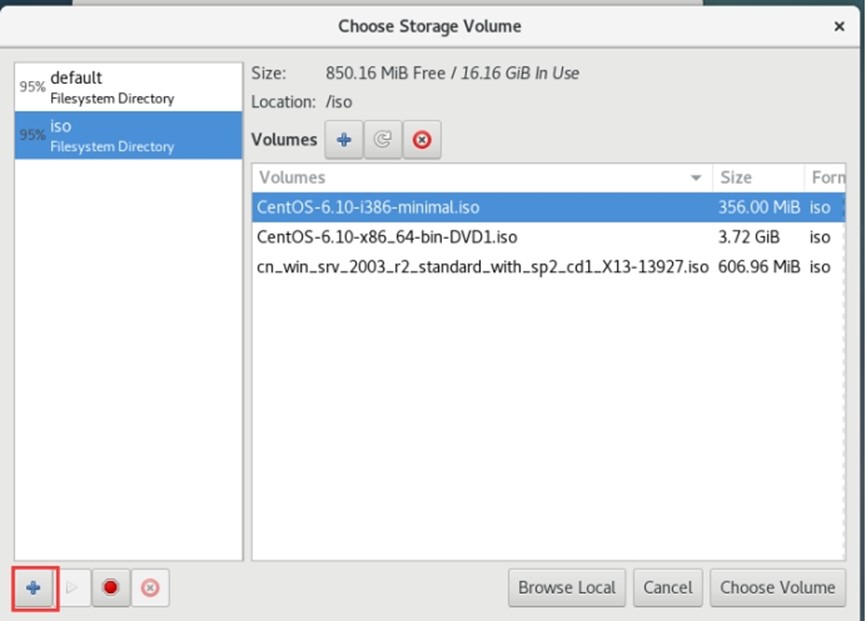Click the Browse Local button
This screenshot has height=621, width=866.
[567, 588]
